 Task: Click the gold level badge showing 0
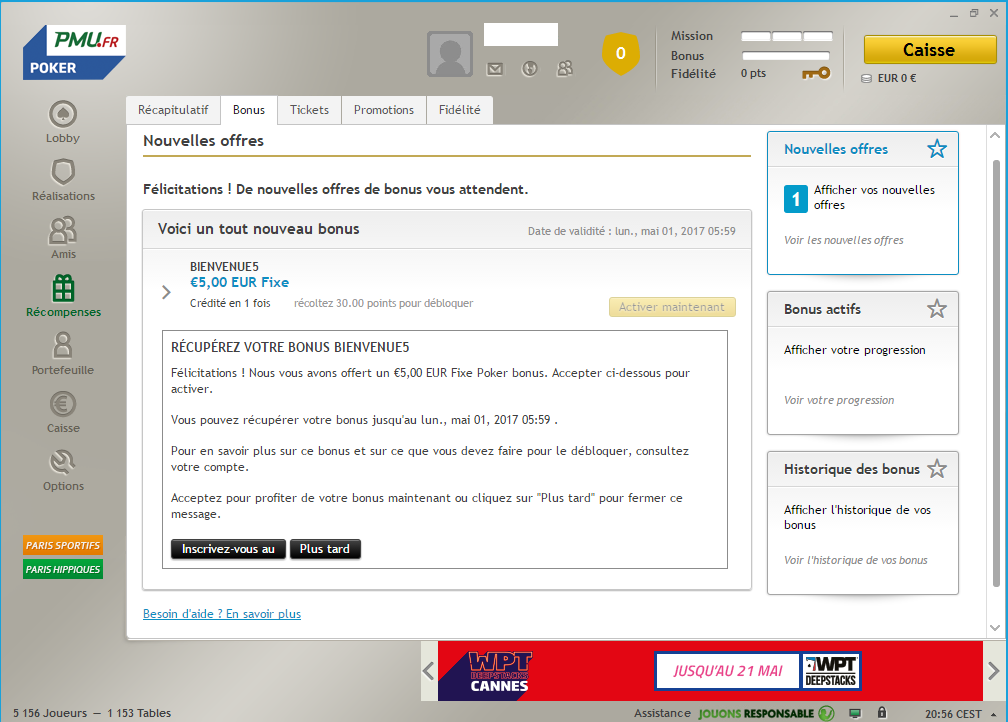[x=620, y=53]
